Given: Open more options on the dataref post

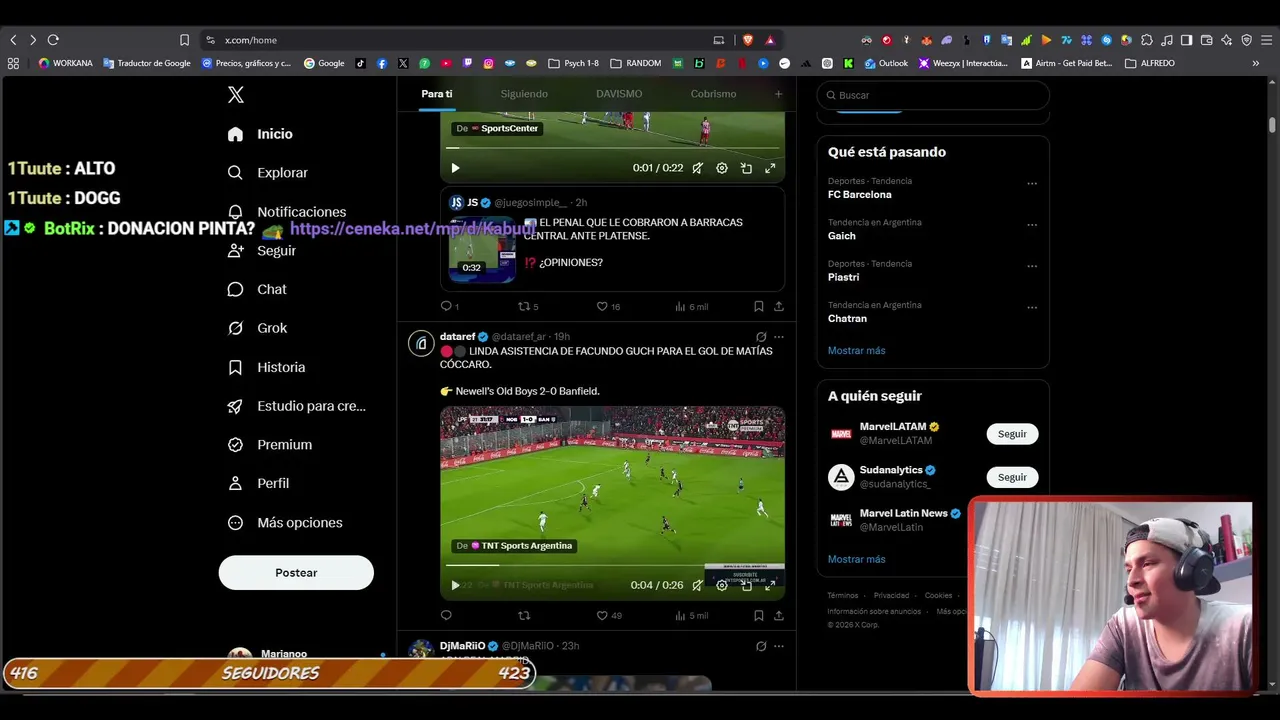Looking at the screenshot, I should pyautogui.click(x=779, y=337).
